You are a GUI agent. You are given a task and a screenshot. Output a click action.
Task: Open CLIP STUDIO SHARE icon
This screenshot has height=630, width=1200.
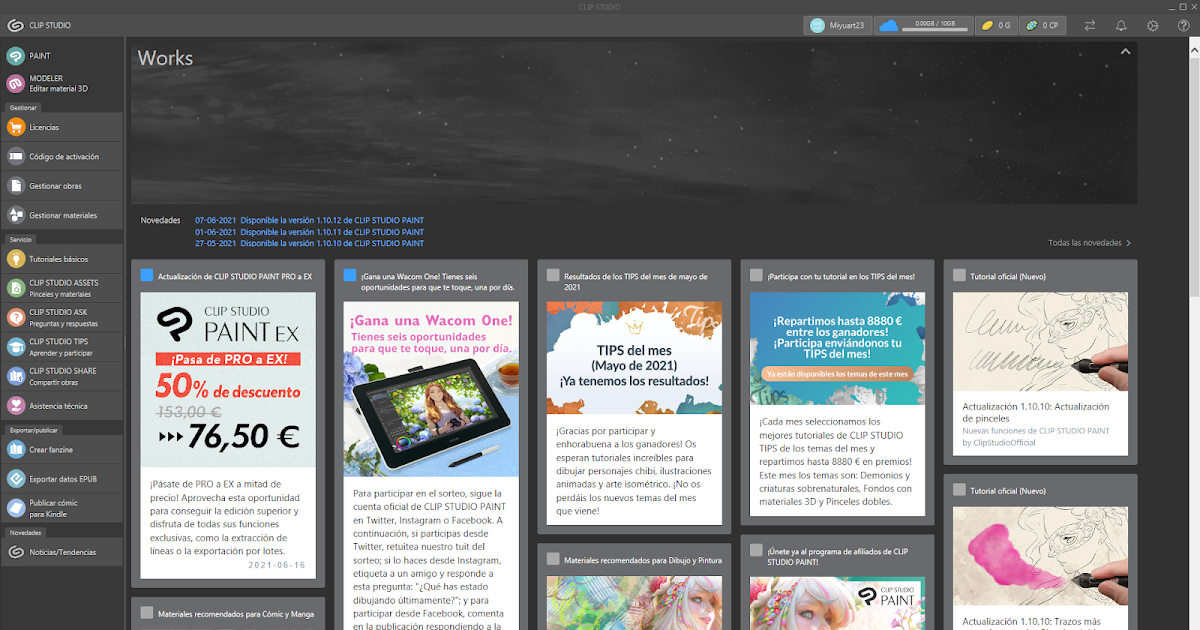coord(15,376)
